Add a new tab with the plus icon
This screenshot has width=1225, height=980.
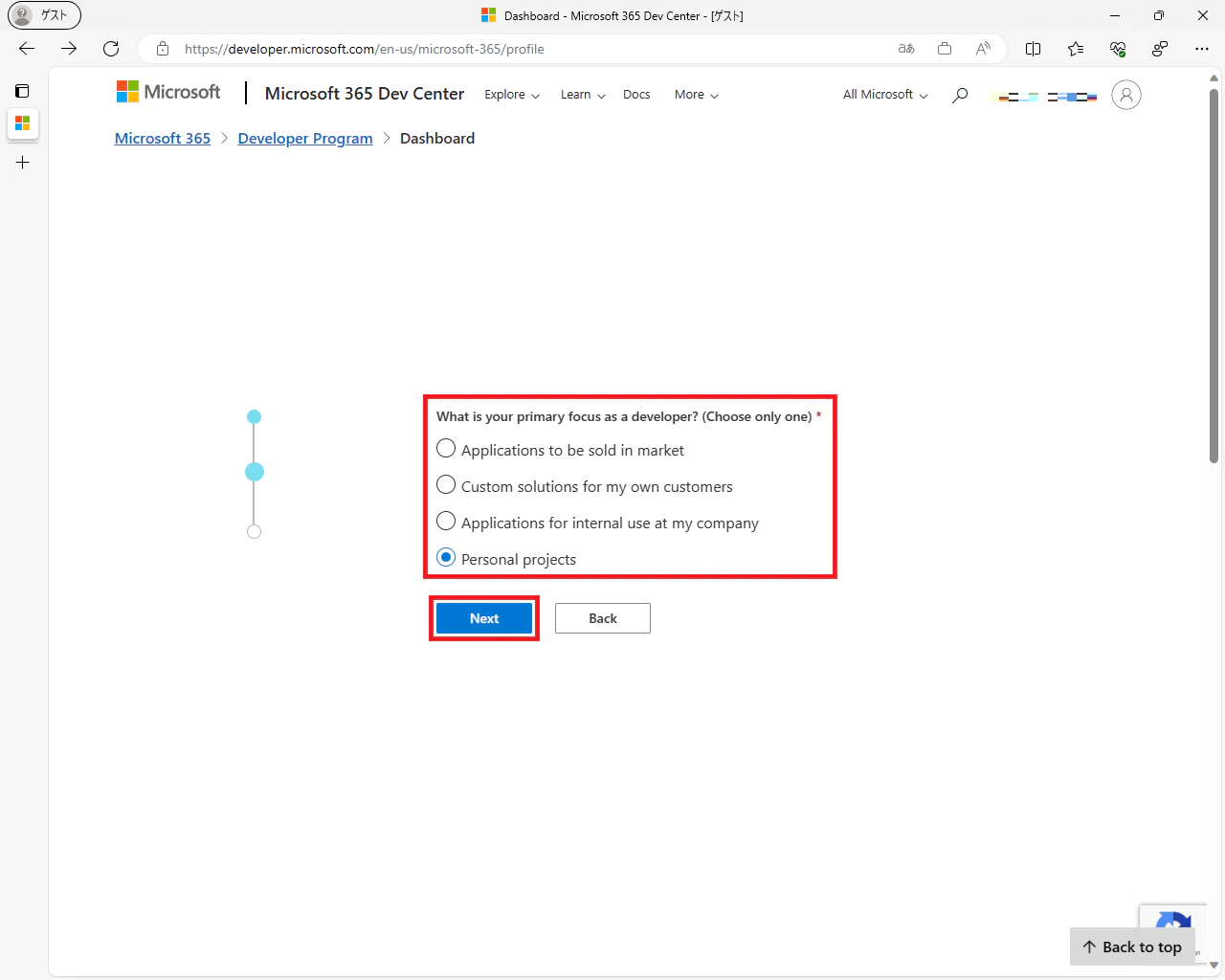(x=22, y=163)
